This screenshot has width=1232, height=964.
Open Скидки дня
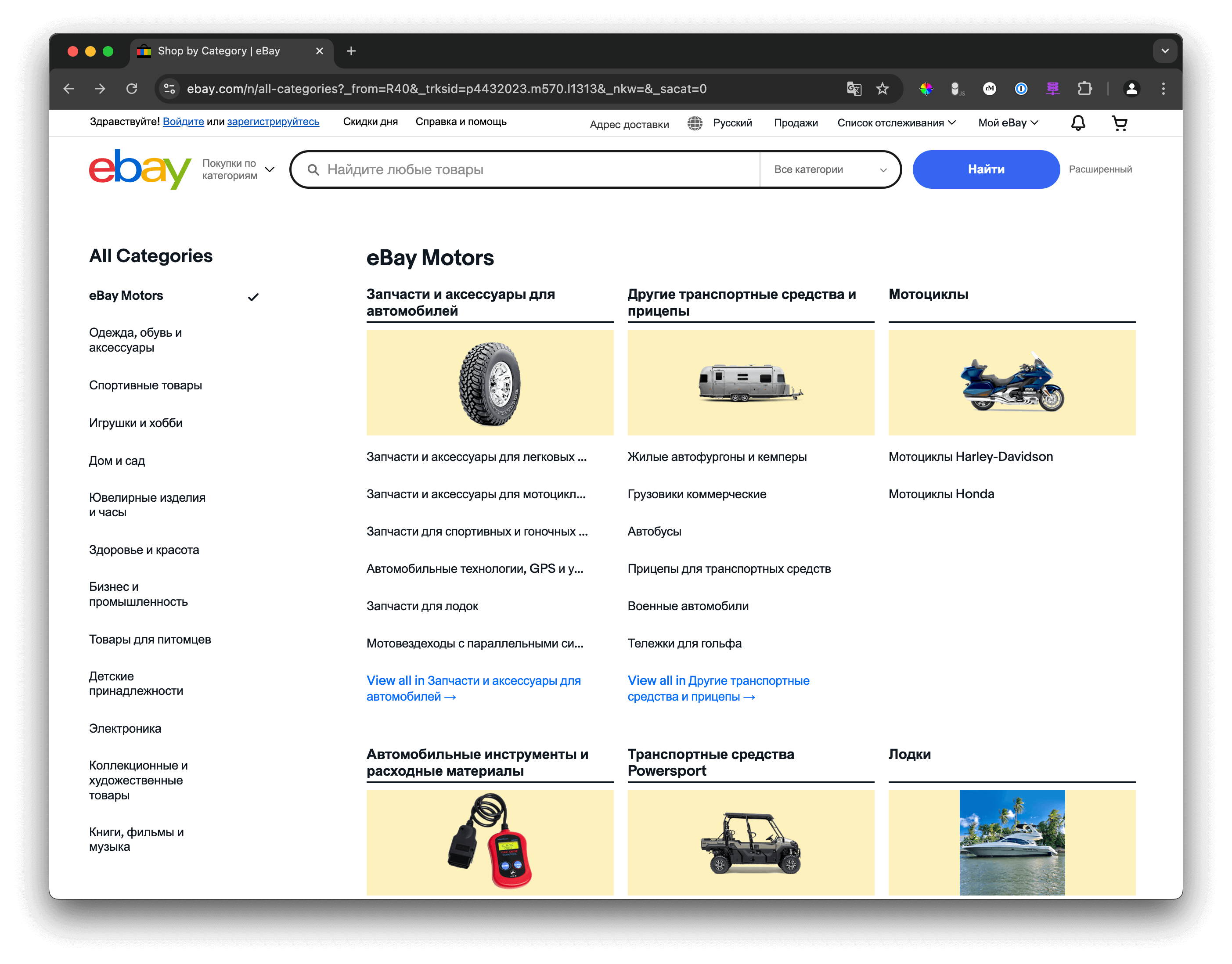click(370, 121)
